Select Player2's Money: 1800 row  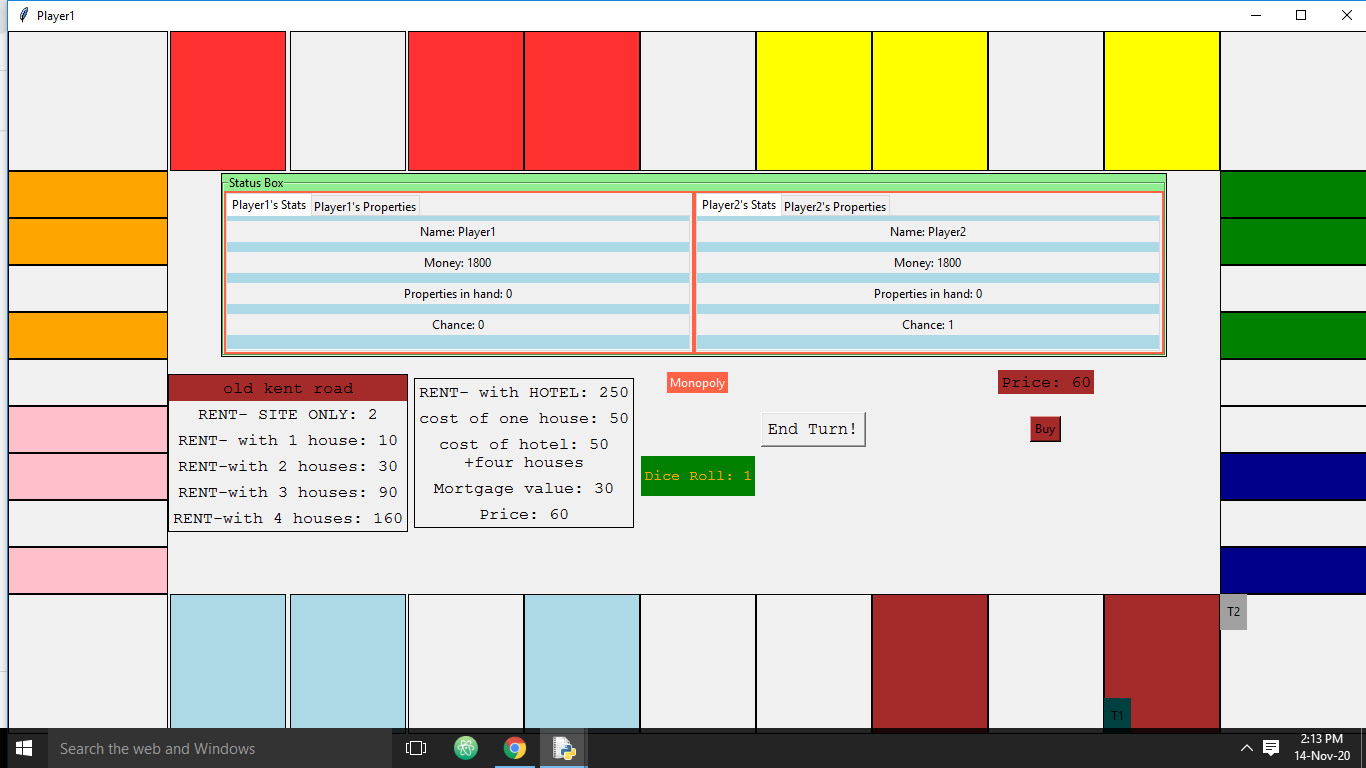point(928,263)
